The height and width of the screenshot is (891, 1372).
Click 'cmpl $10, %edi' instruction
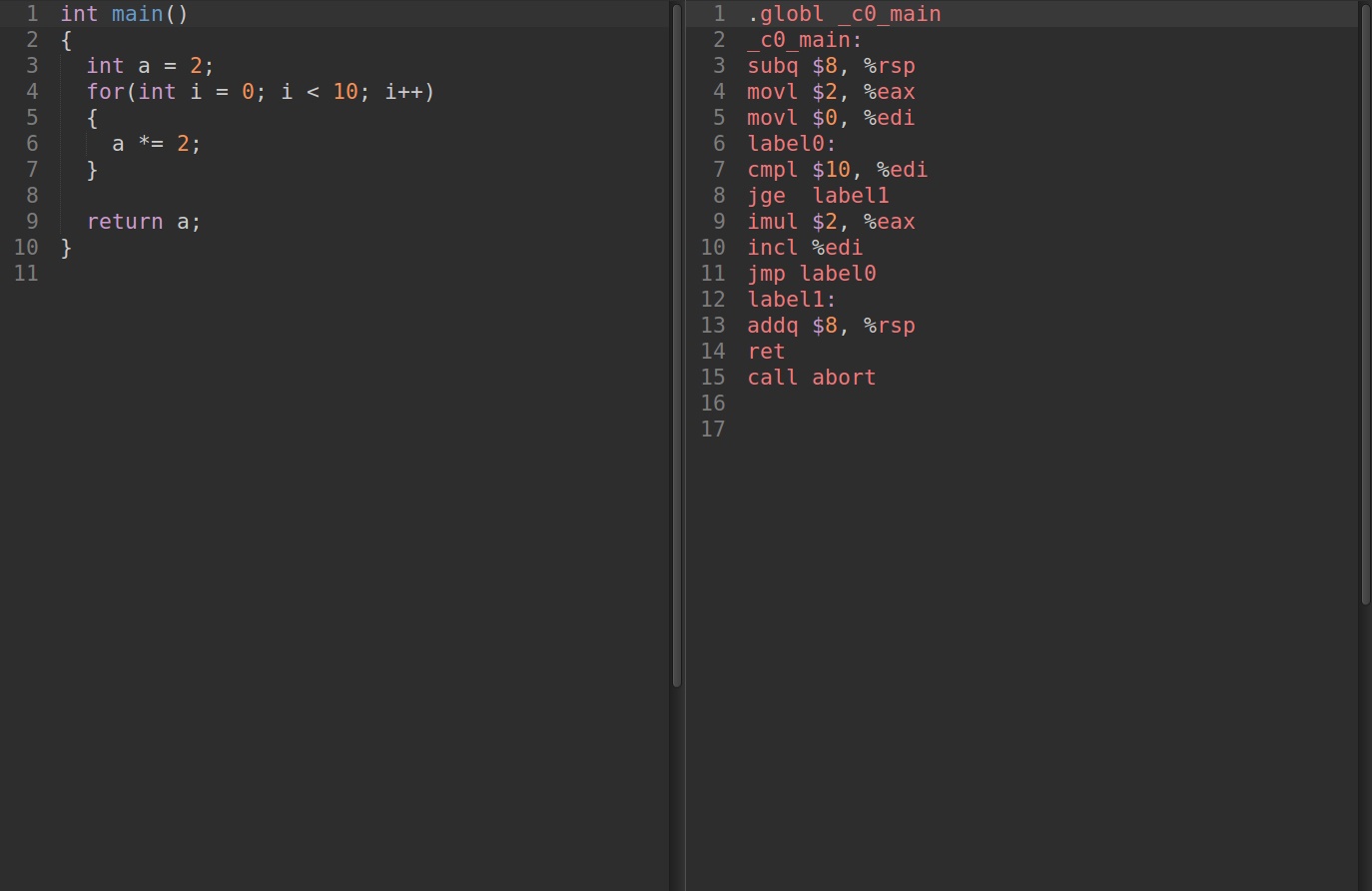coord(837,170)
